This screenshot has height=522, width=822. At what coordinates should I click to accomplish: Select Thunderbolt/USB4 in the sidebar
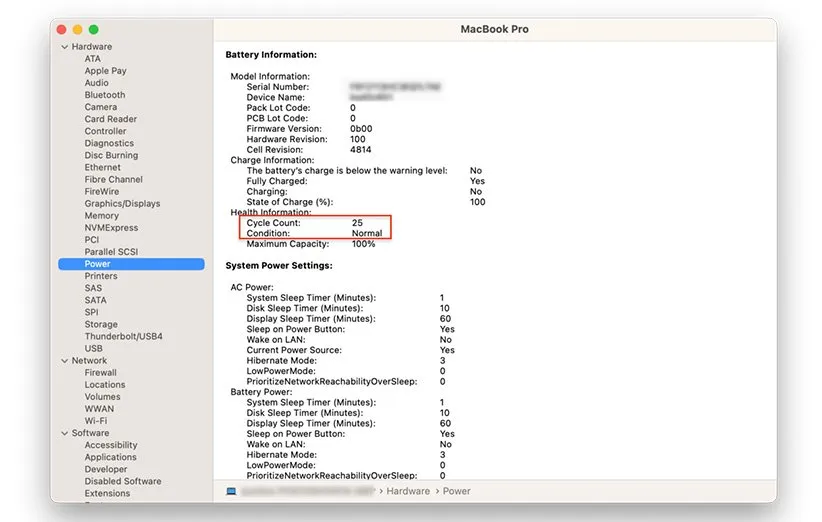coord(122,336)
